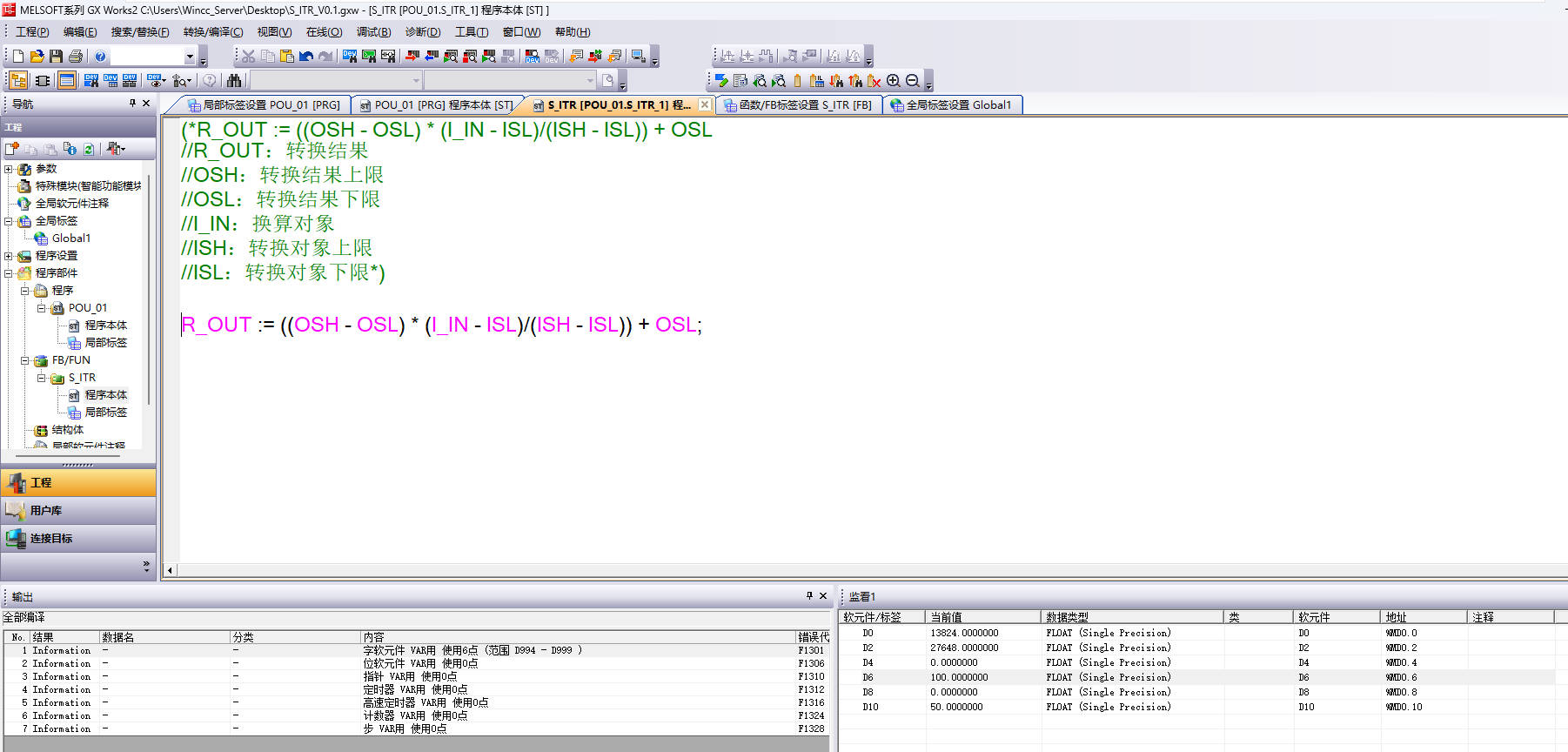This screenshot has width=1568, height=752.
Task: Click the Zoom Out magnifier icon
Action: (x=913, y=81)
